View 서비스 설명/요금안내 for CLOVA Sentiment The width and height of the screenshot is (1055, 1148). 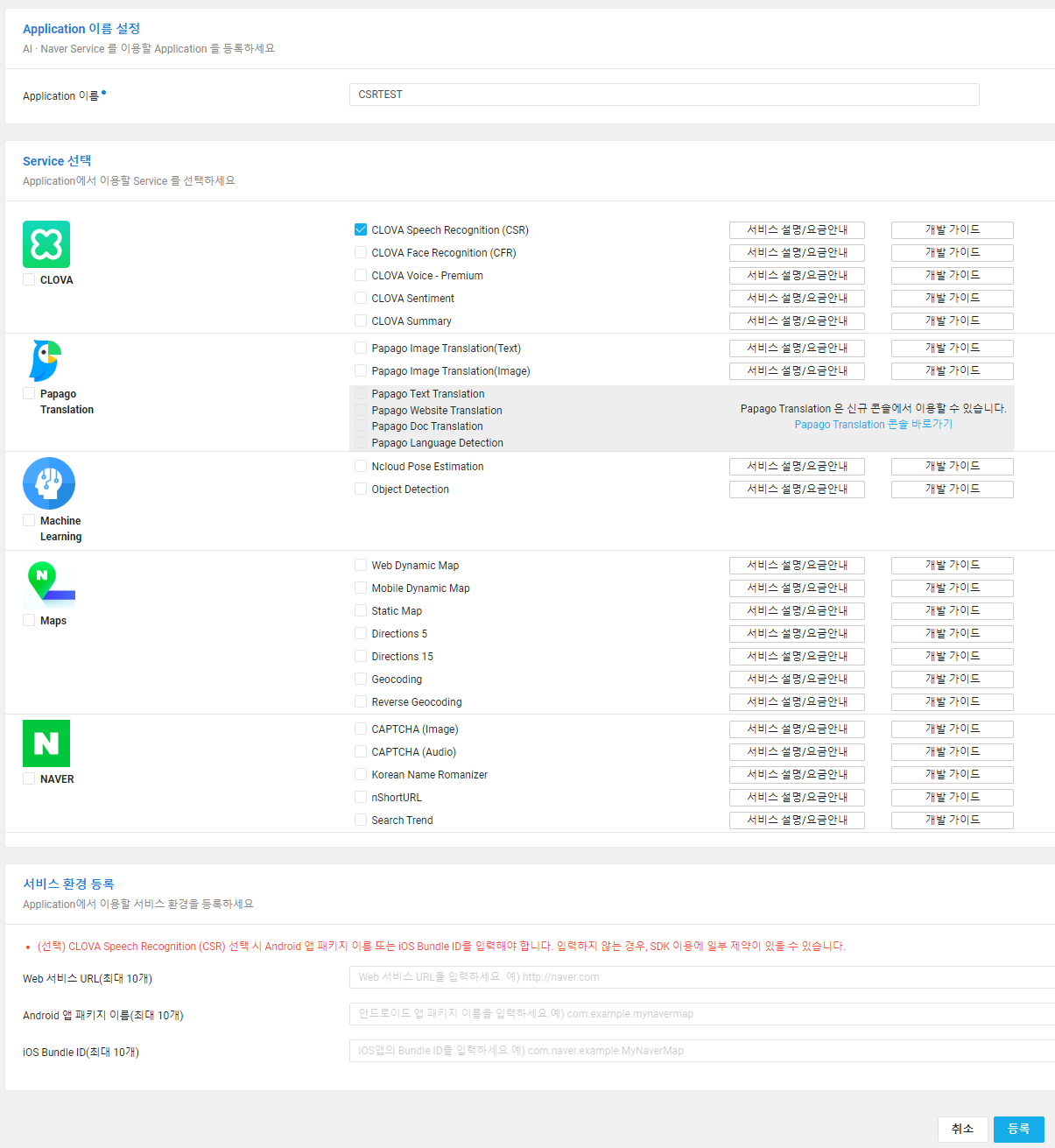tap(797, 299)
